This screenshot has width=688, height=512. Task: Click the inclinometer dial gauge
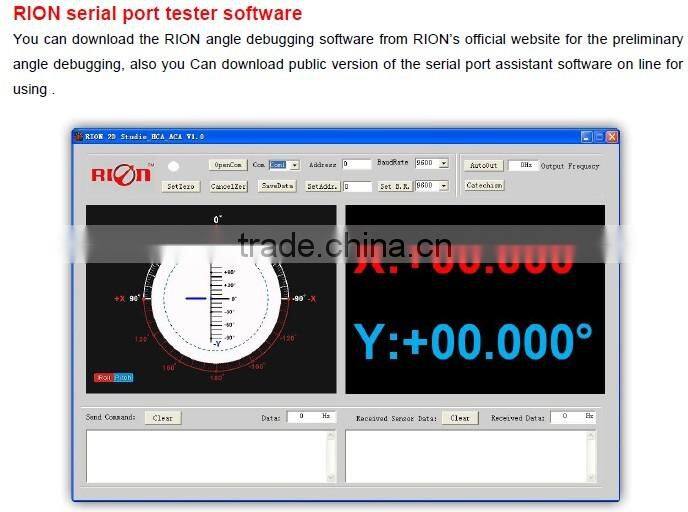[x=216, y=300]
